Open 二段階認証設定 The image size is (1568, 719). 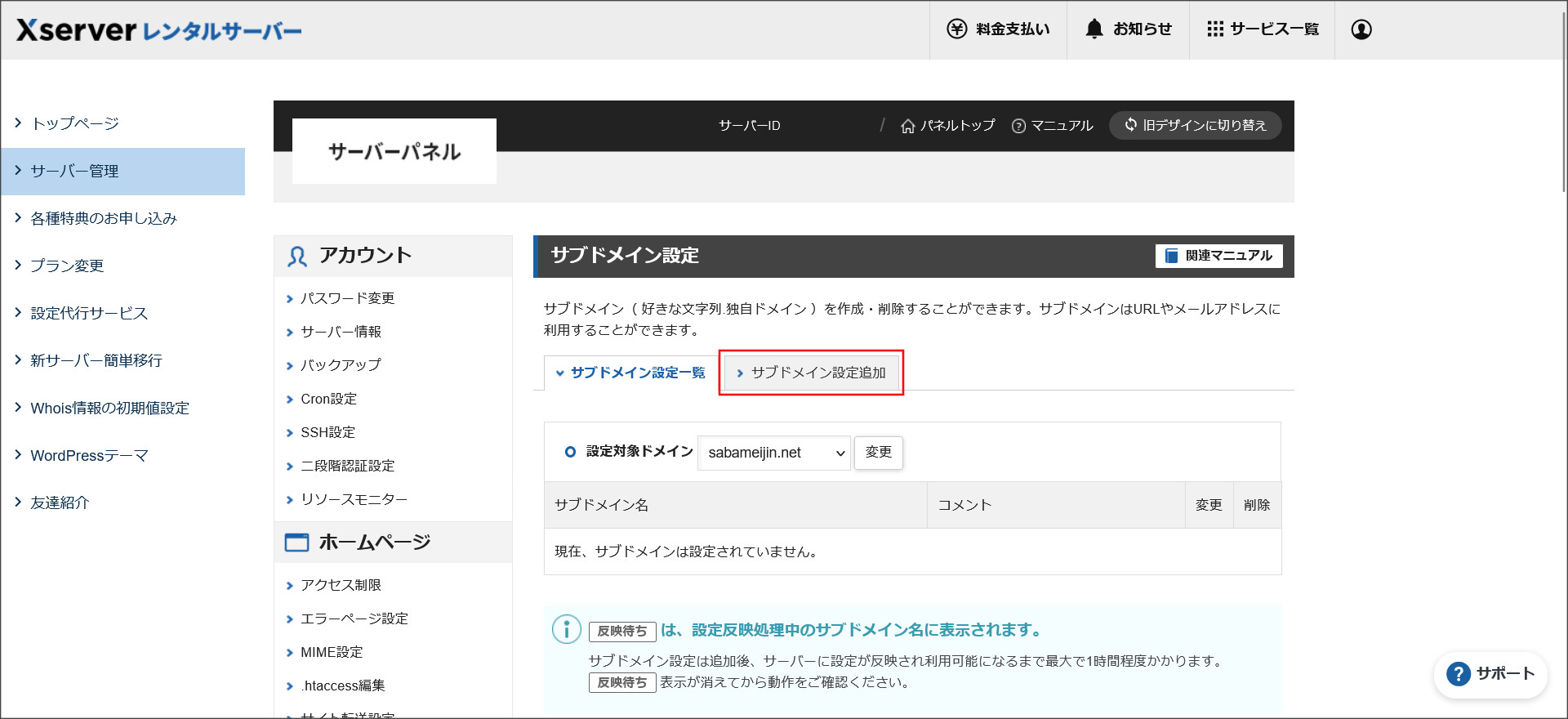[348, 466]
